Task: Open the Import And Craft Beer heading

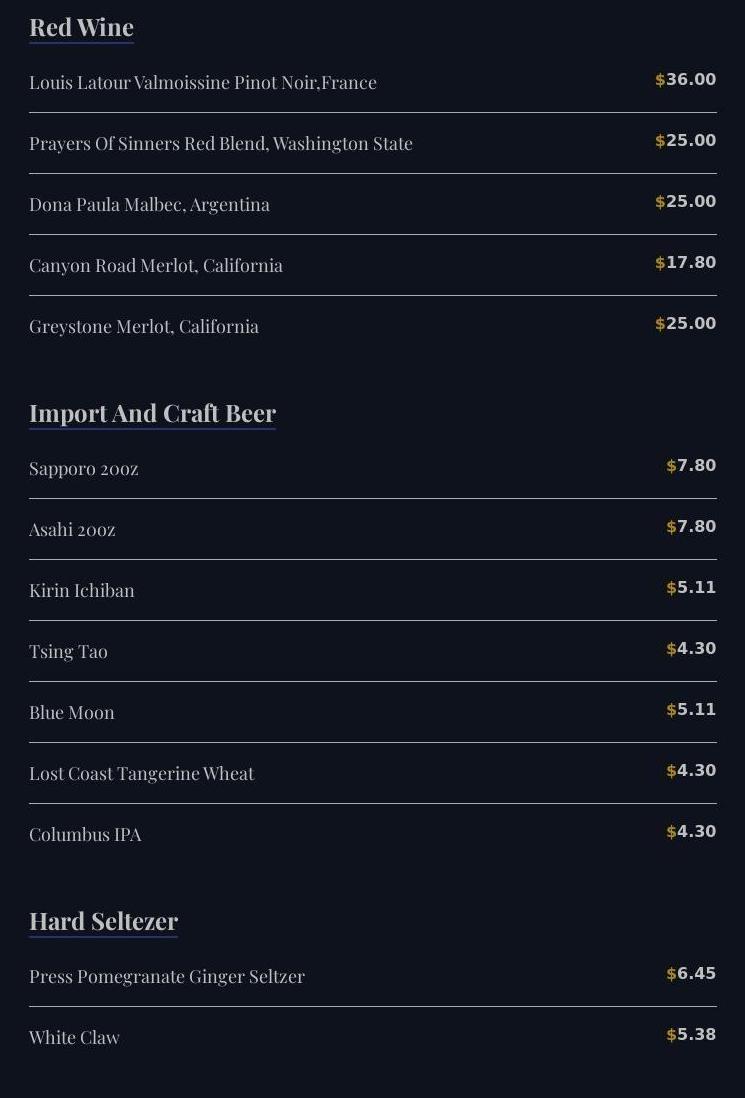Action: [x=152, y=414]
